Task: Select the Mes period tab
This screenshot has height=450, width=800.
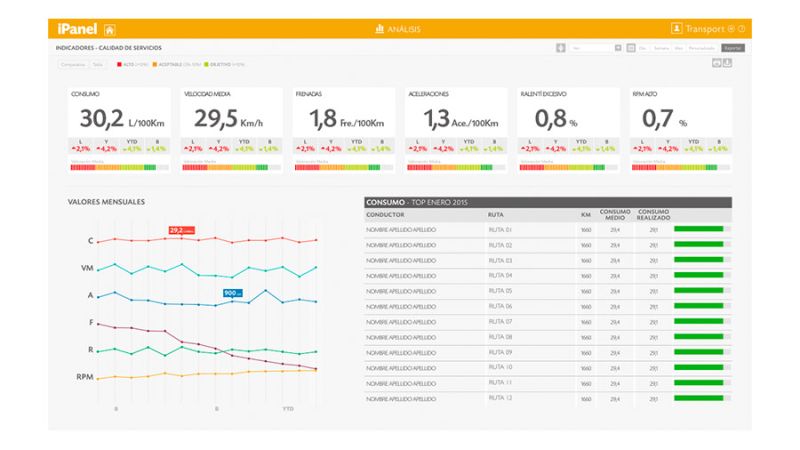Action: [x=679, y=47]
